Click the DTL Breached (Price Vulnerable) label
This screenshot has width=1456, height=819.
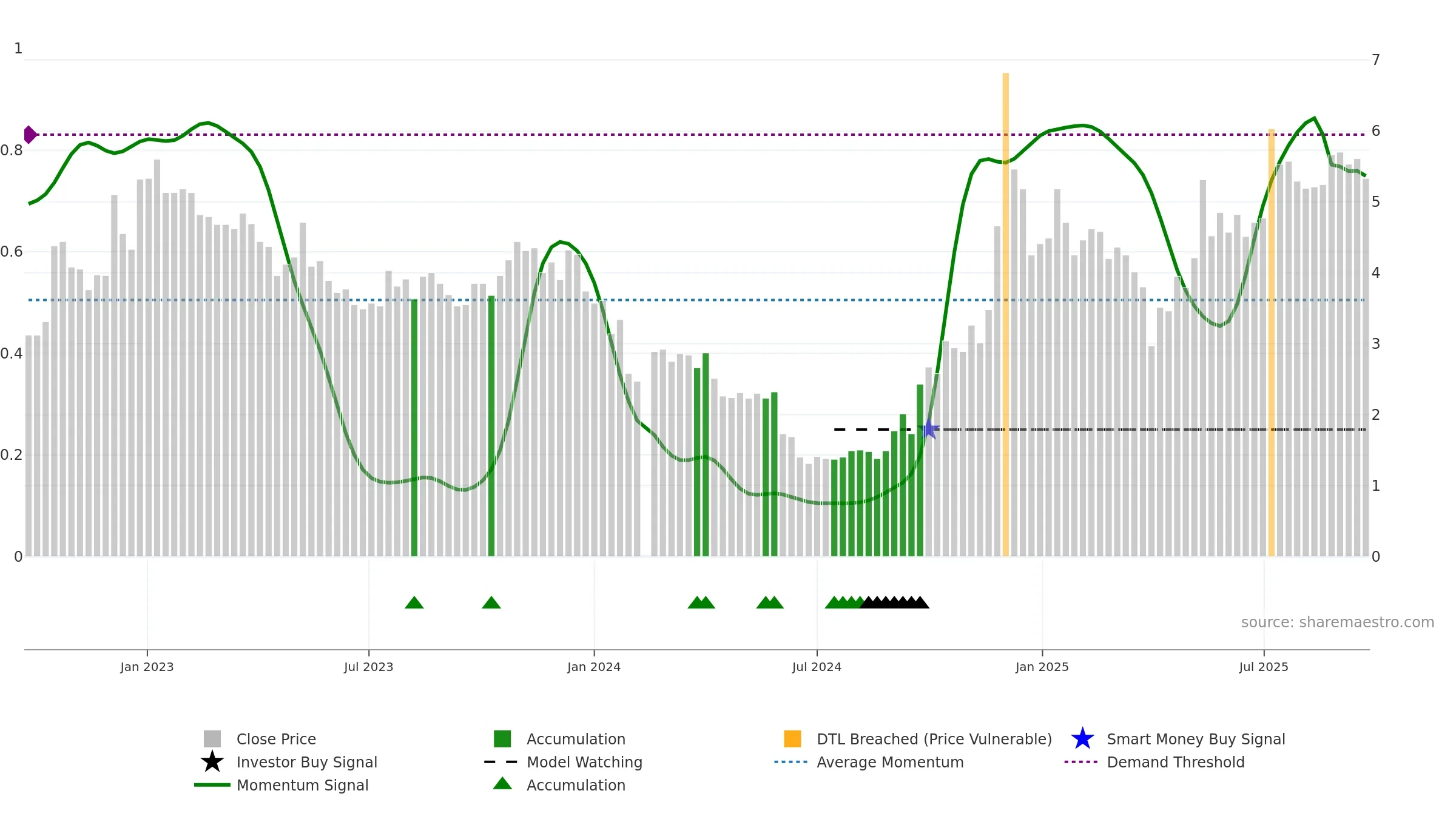(934, 739)
